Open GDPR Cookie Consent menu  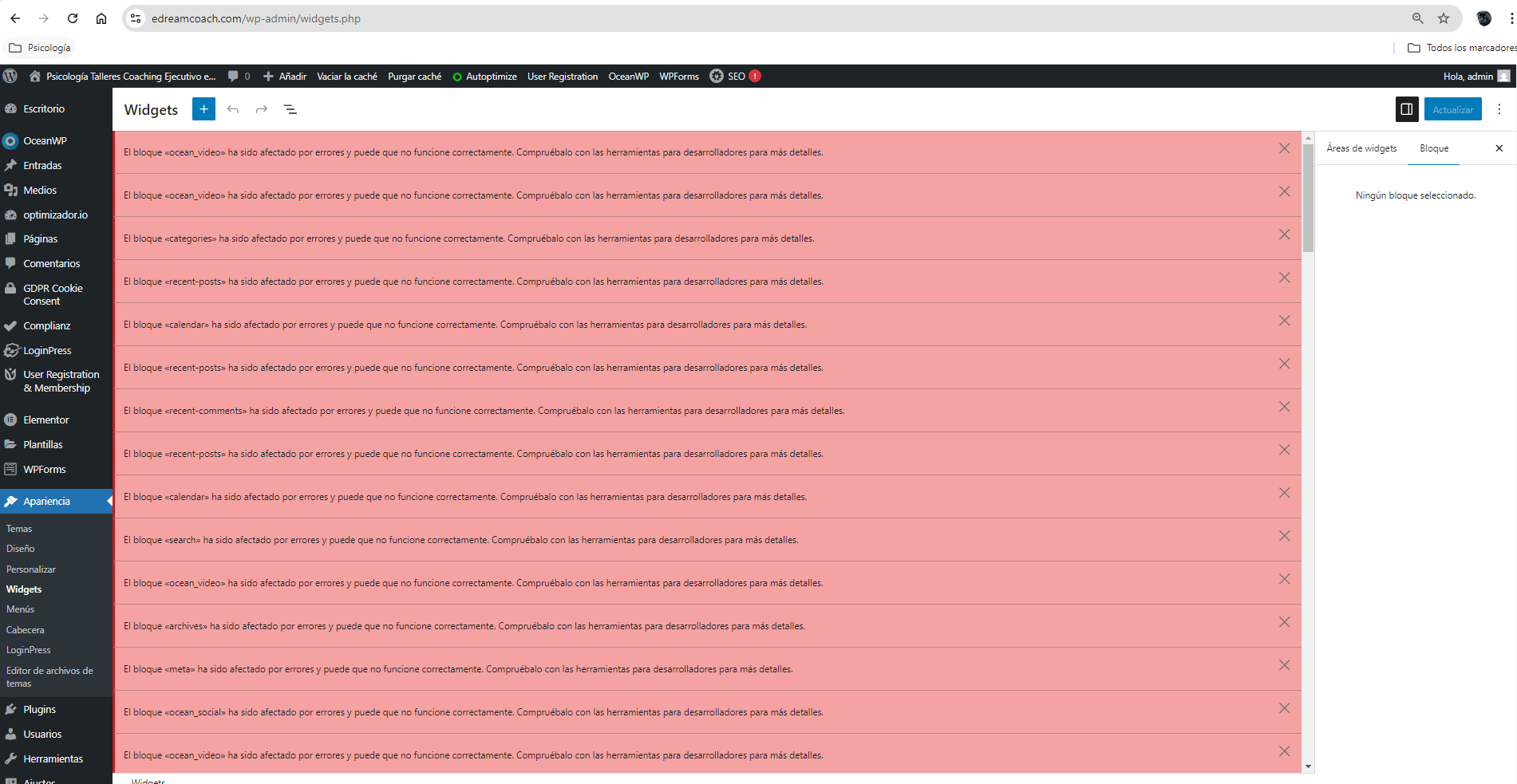click(x=53, y=295)
